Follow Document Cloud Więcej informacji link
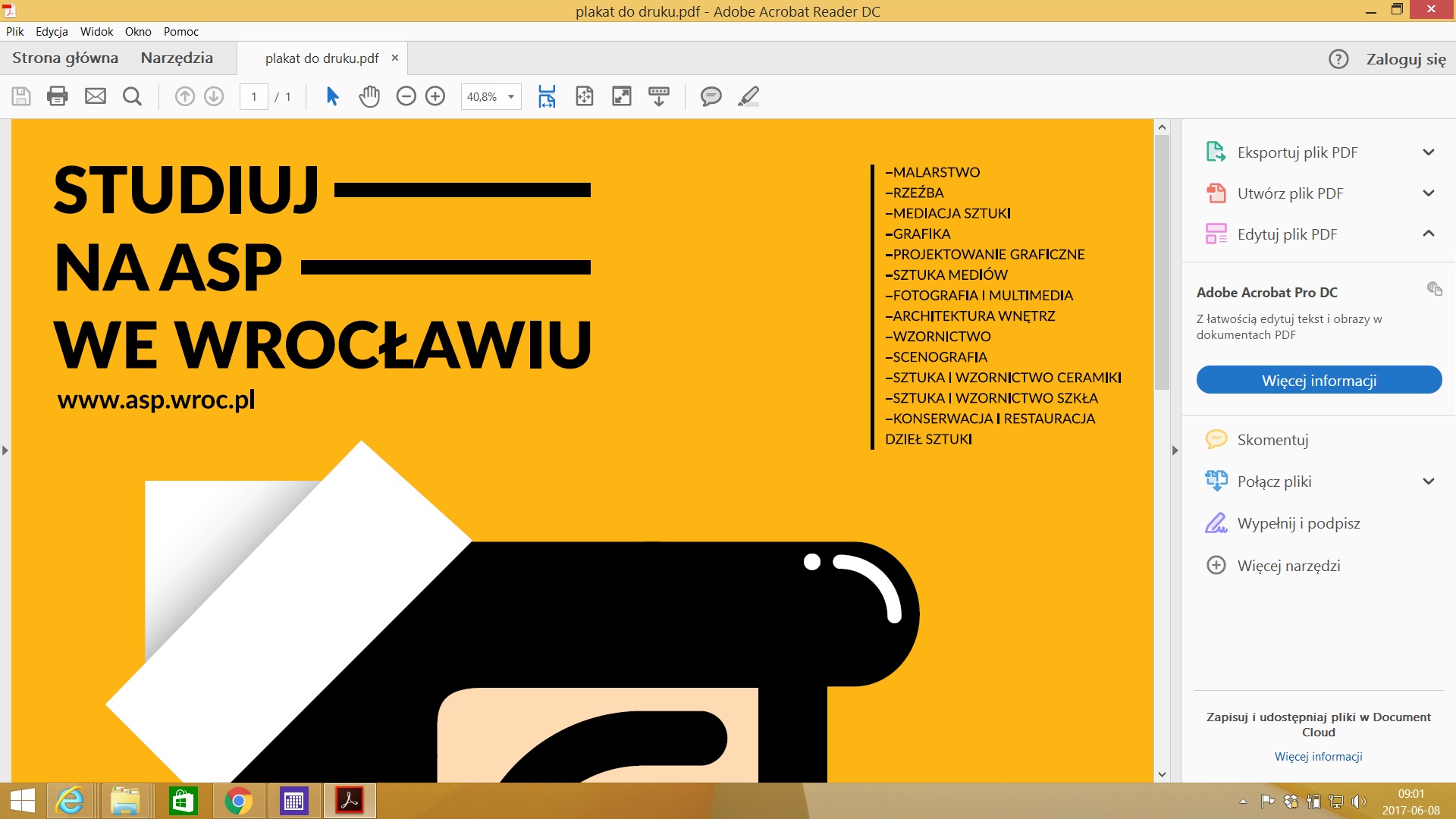 click(1318, 757)
